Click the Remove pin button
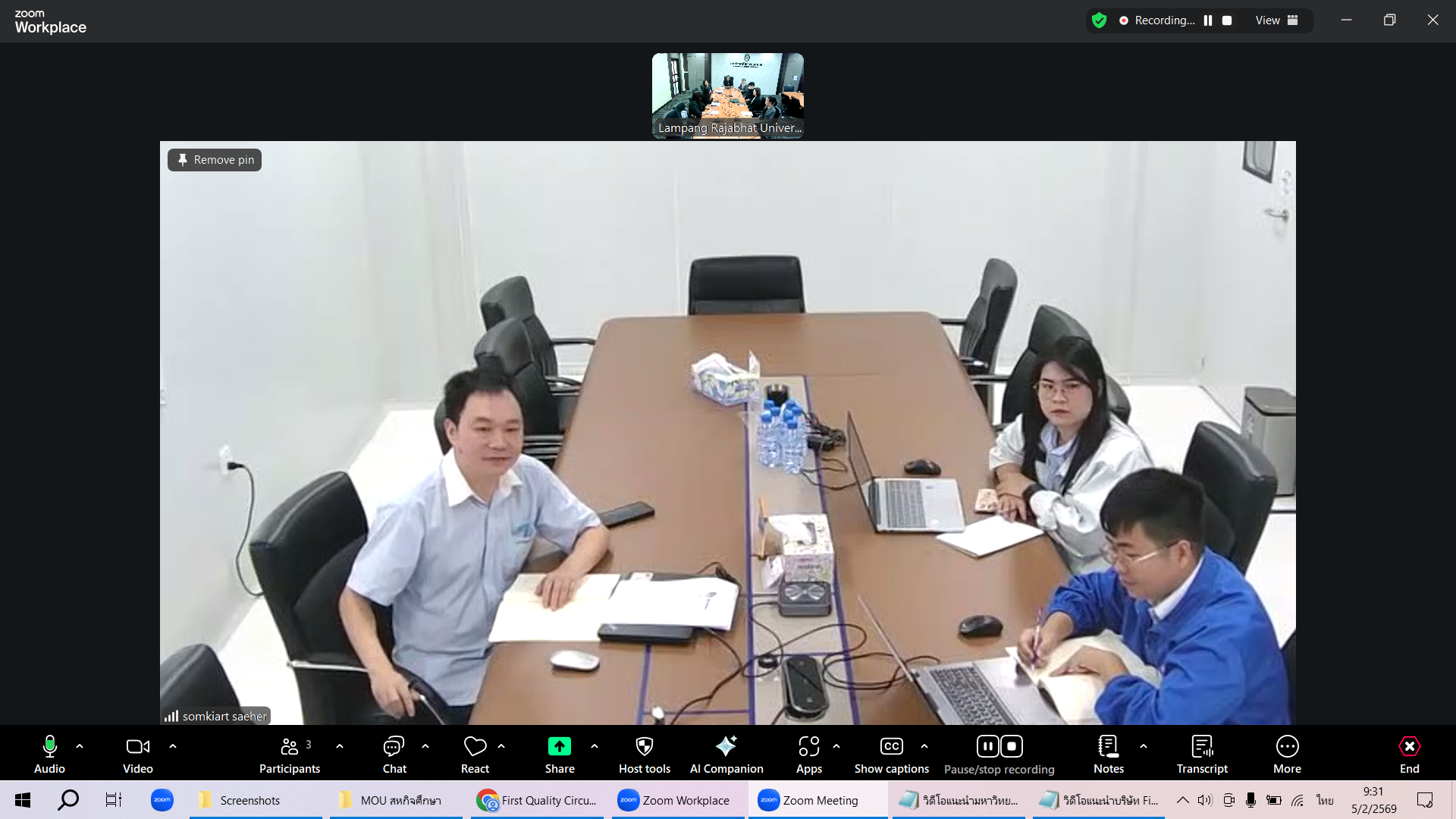1456x819 pixels. pyautogui.click(x=215, y=160)
